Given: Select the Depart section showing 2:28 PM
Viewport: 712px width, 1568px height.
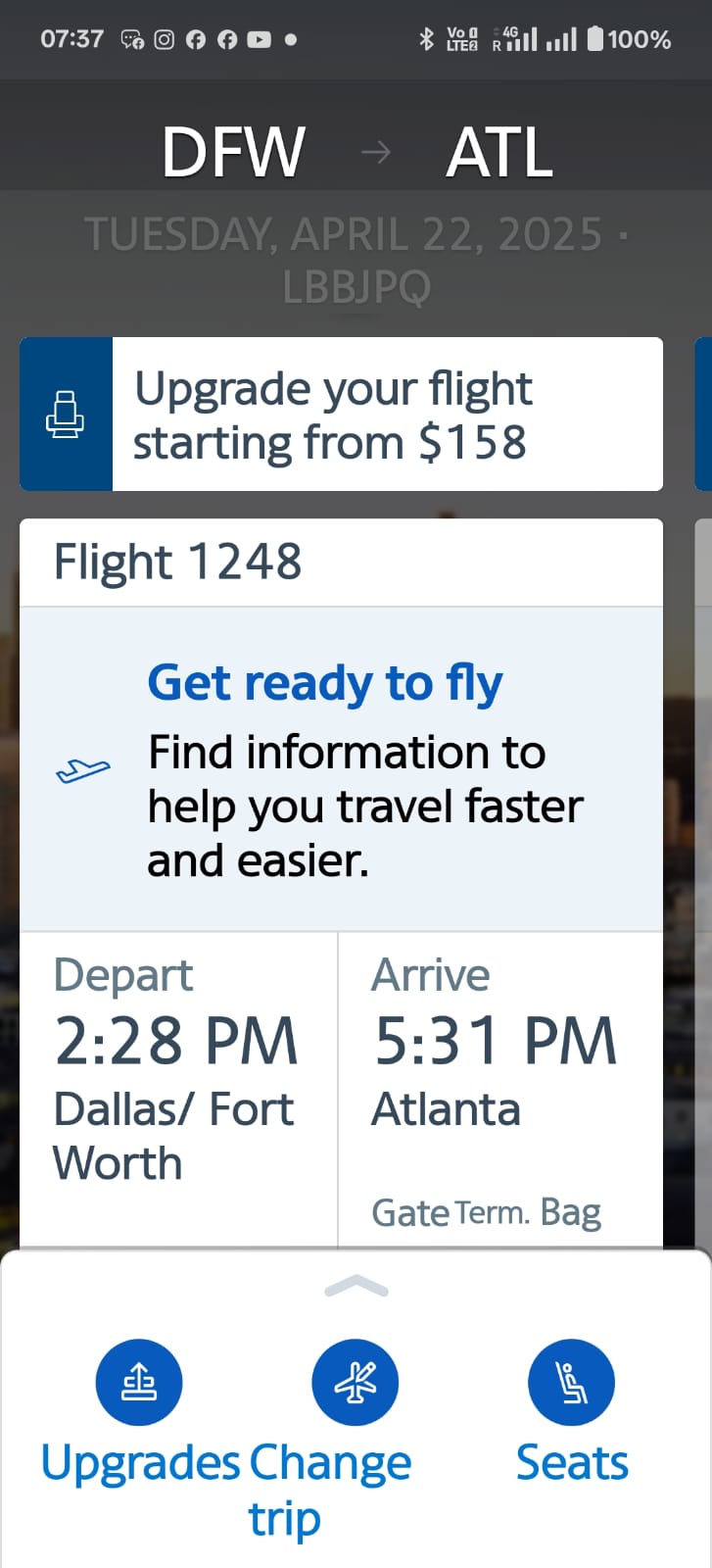Looking at the screenshot, I should pos(176,1068).
